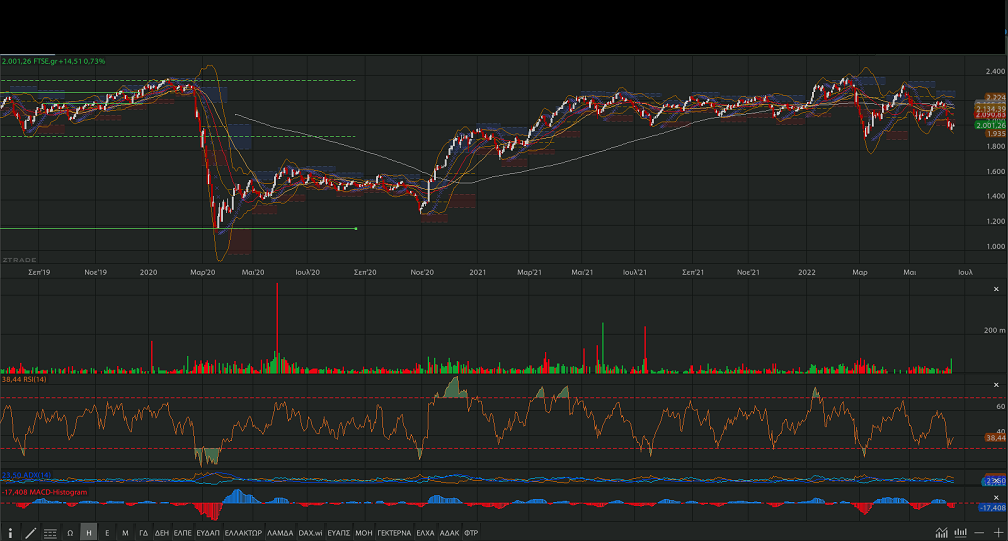This screenshot has width=1008, height=541.
Task: Switch to hourly Ω timeframe
Action: click(70, 533)
